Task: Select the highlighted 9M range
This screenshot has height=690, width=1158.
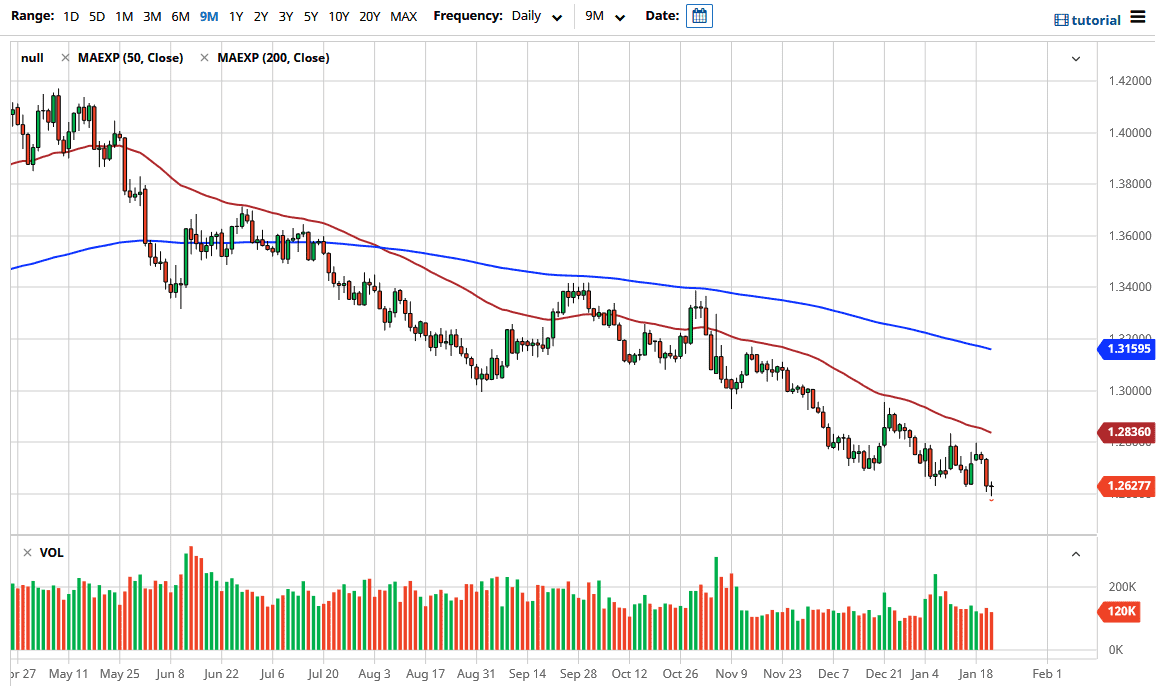Action: pyautogui.click(x=209, y=16)
